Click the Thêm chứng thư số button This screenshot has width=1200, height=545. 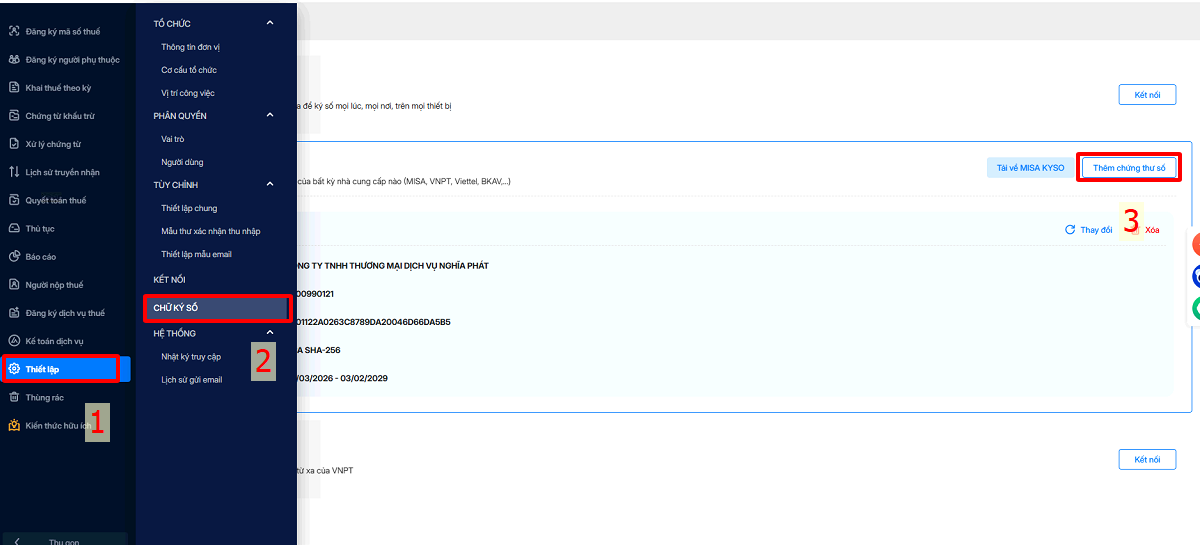(1129, 168)
